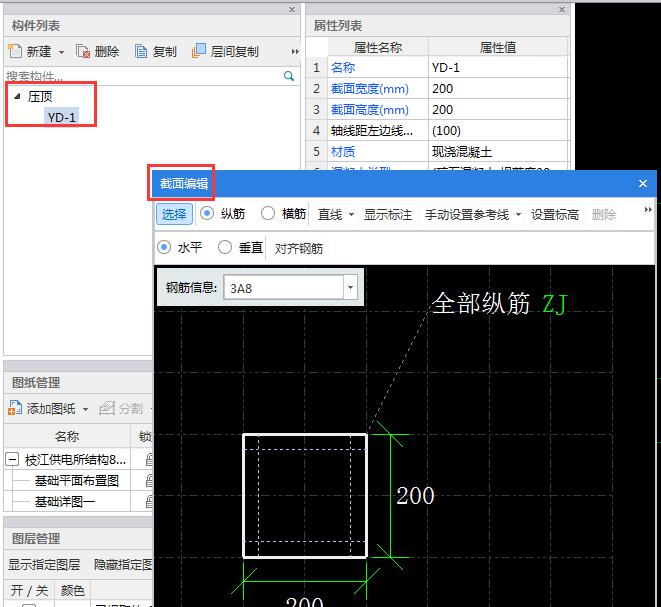The height and width of the screenshot is (607, 661).
Task: Expand section editor toolbar overflow arrows
Action: 648,209
